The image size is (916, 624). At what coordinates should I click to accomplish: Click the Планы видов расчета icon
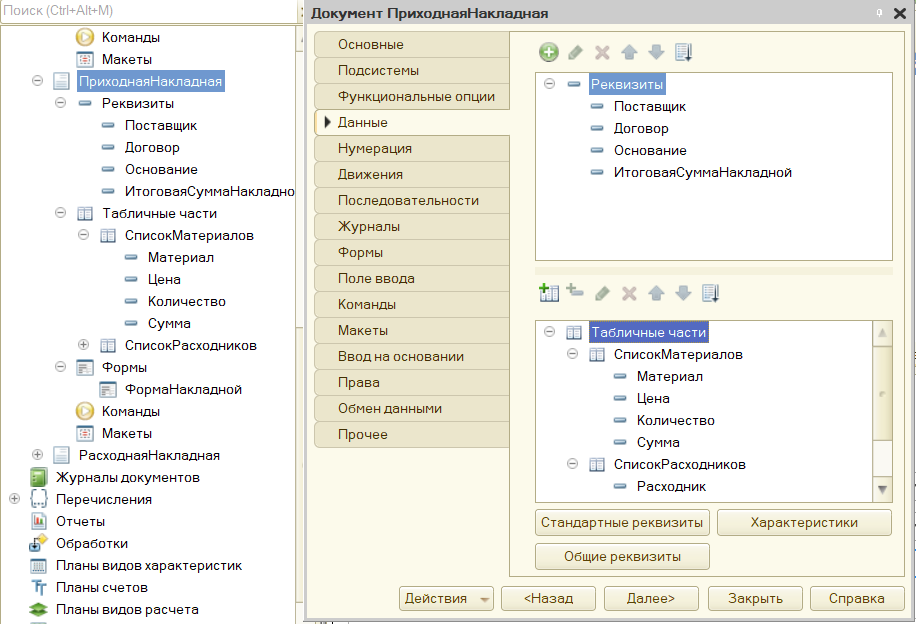[39, 609]
